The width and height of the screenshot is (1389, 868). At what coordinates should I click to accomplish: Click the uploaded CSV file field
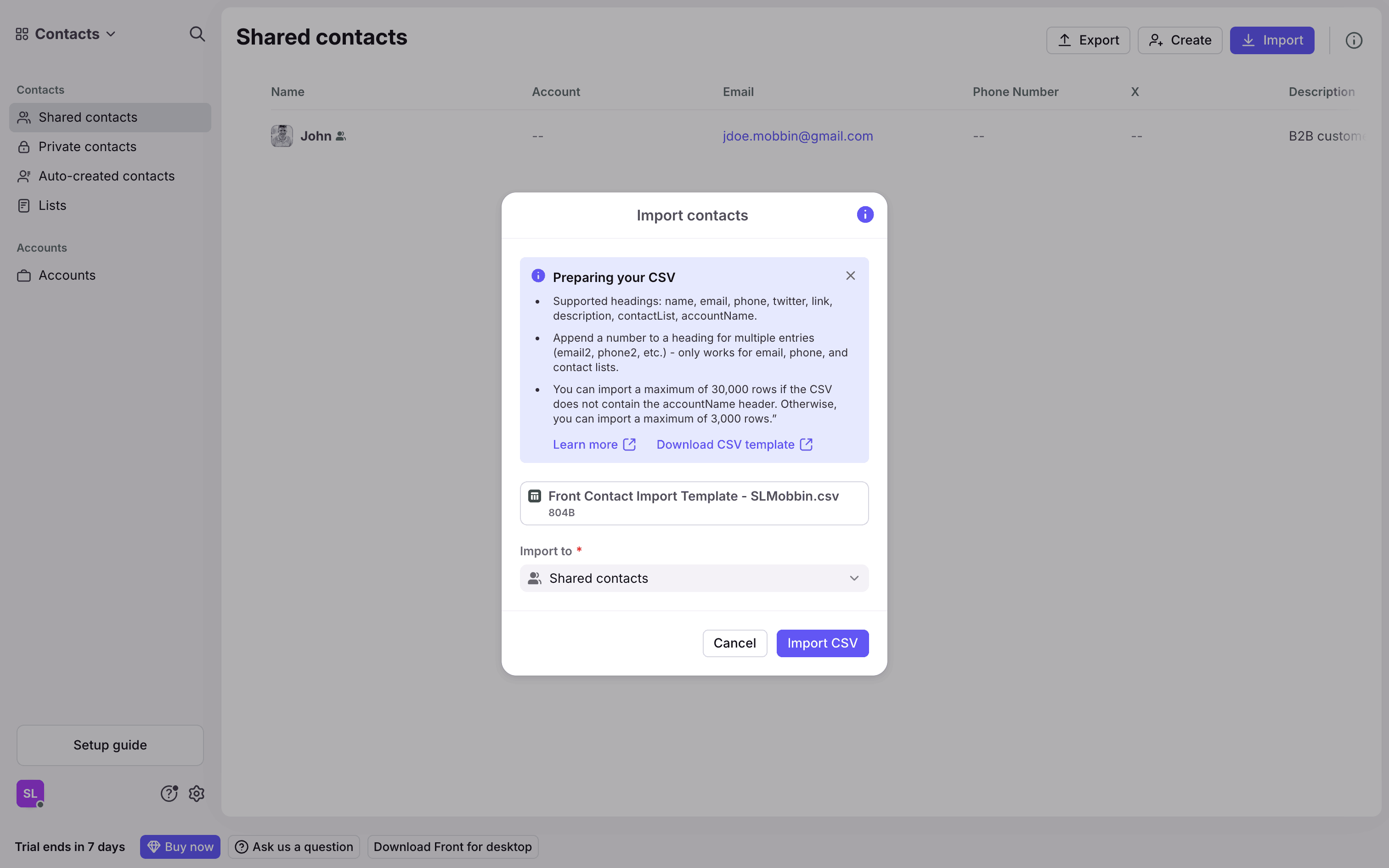694,503
